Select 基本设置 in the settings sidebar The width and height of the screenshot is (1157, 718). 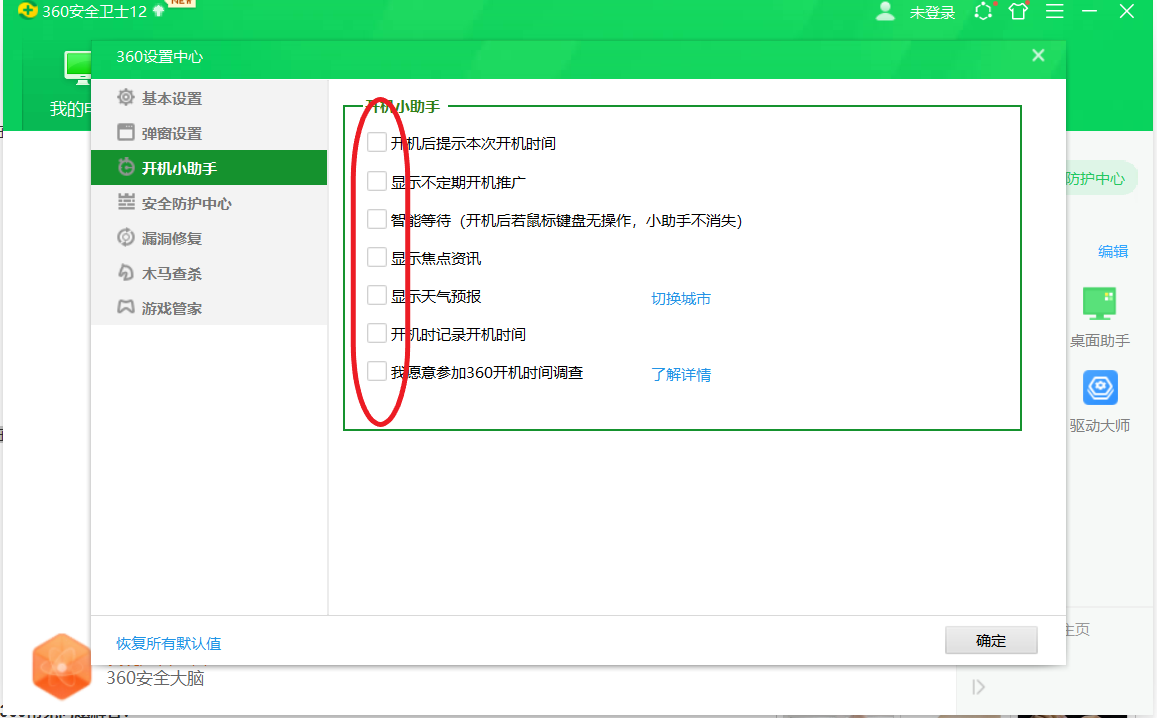[x=171, y=98]
